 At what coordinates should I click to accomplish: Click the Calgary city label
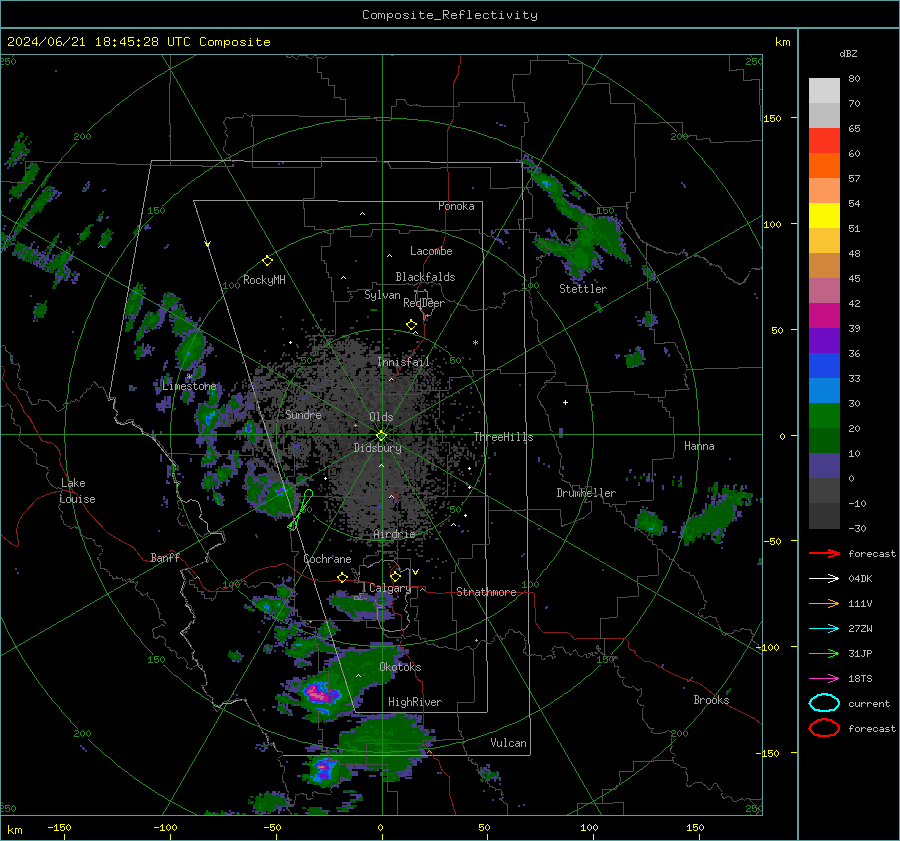coord(390,588)
